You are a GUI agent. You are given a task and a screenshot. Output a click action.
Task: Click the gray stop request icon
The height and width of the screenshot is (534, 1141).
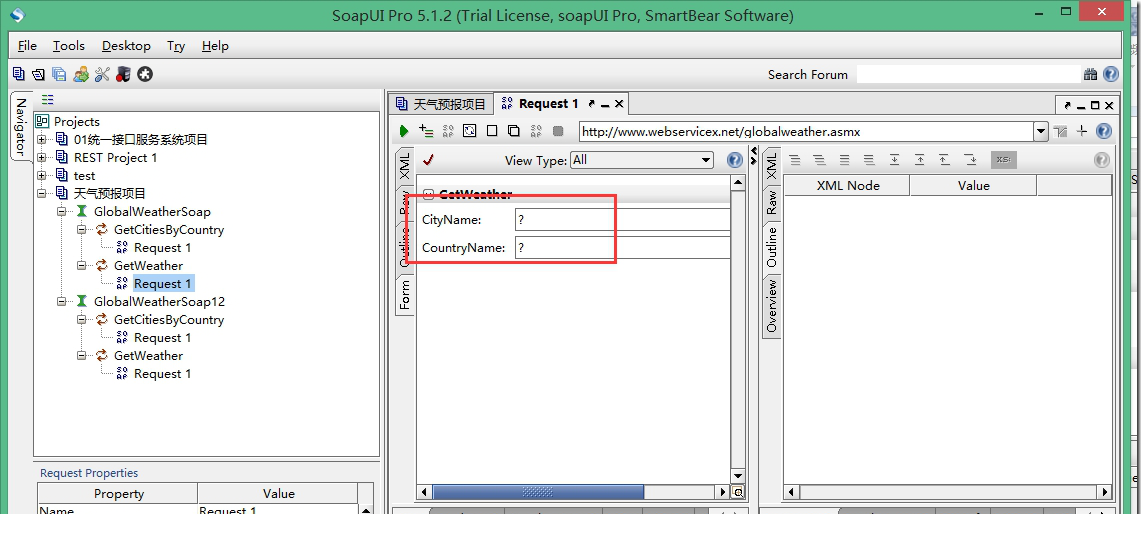coord(558,131)
